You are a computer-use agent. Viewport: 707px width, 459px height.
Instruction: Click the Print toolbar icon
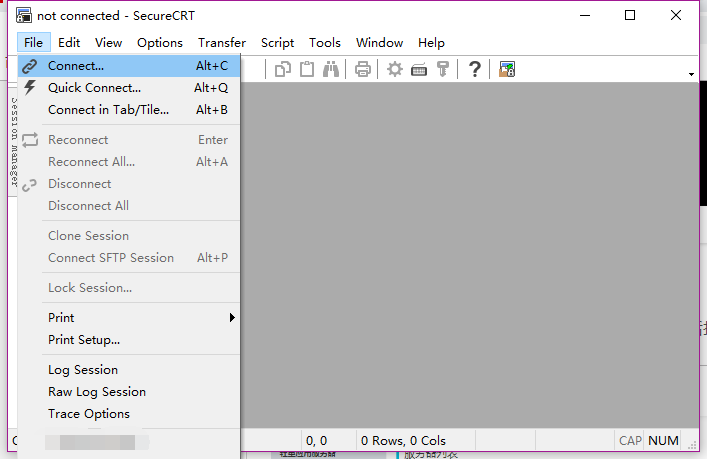363,69
